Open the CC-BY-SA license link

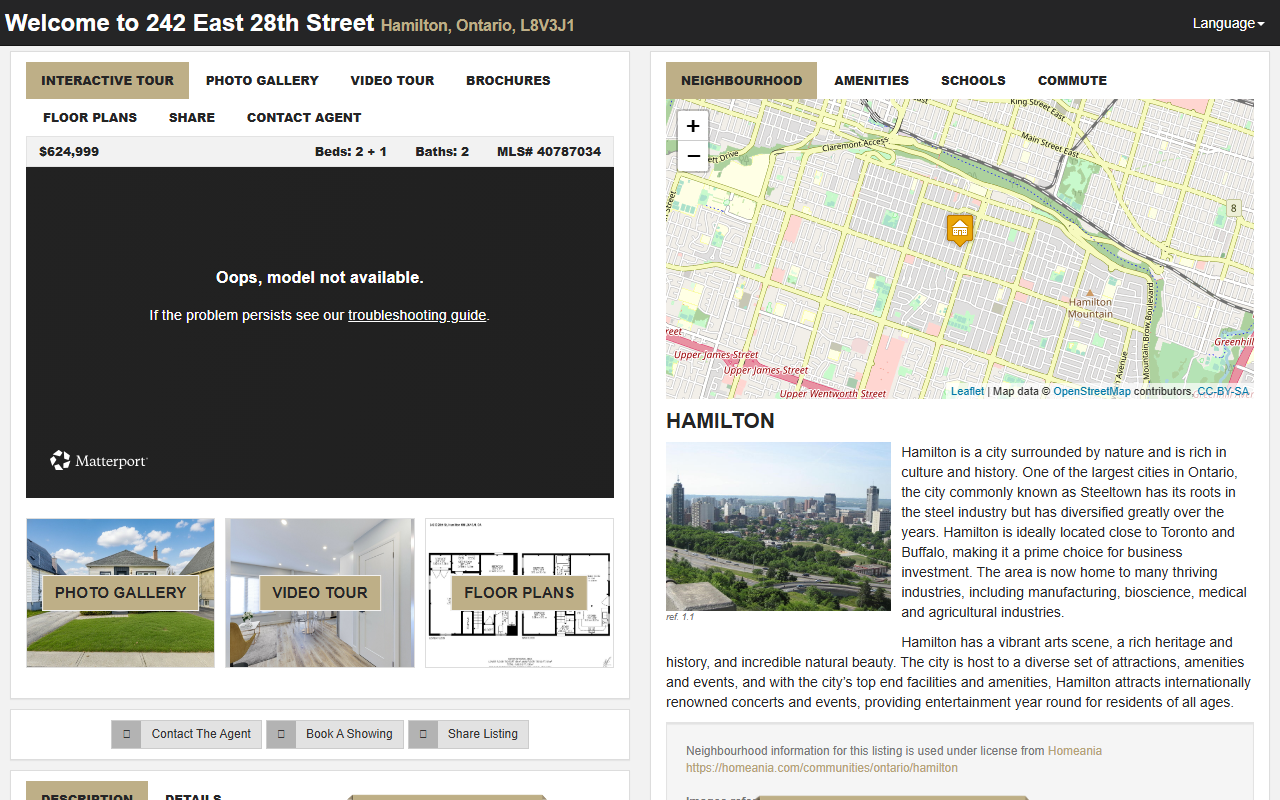point(1223,391)
